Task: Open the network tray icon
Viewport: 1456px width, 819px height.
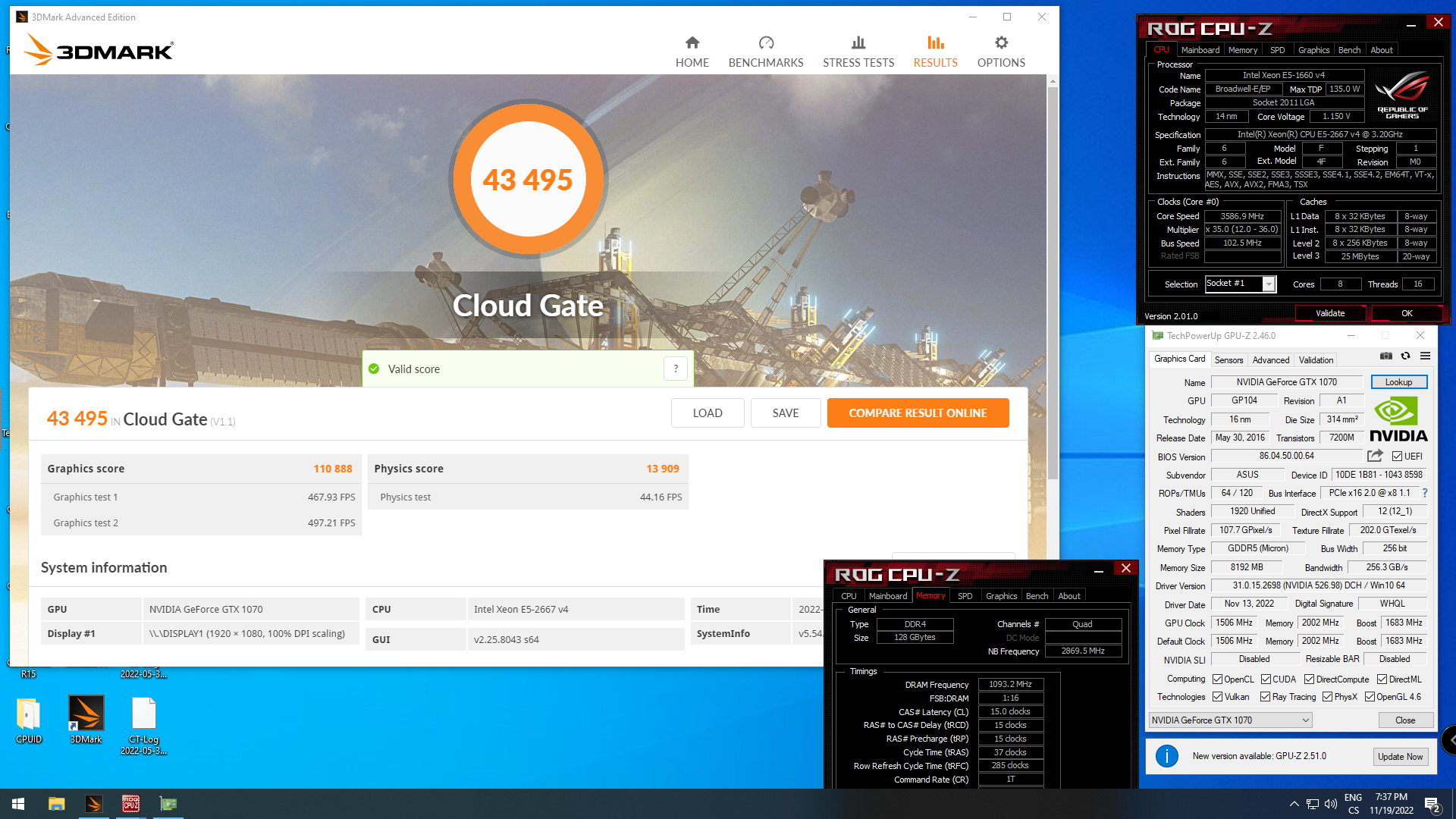Action: coord(1313,804)
